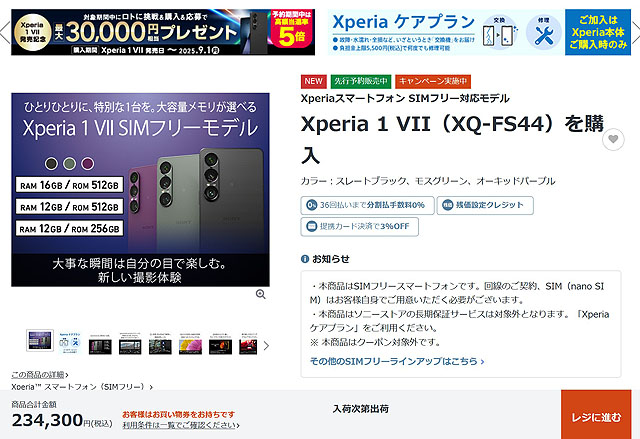Open その他のSIMフリーラインアップはこちら link
Image resolution: width=640 pixels, height=439 pixels.
coord(397,361)
